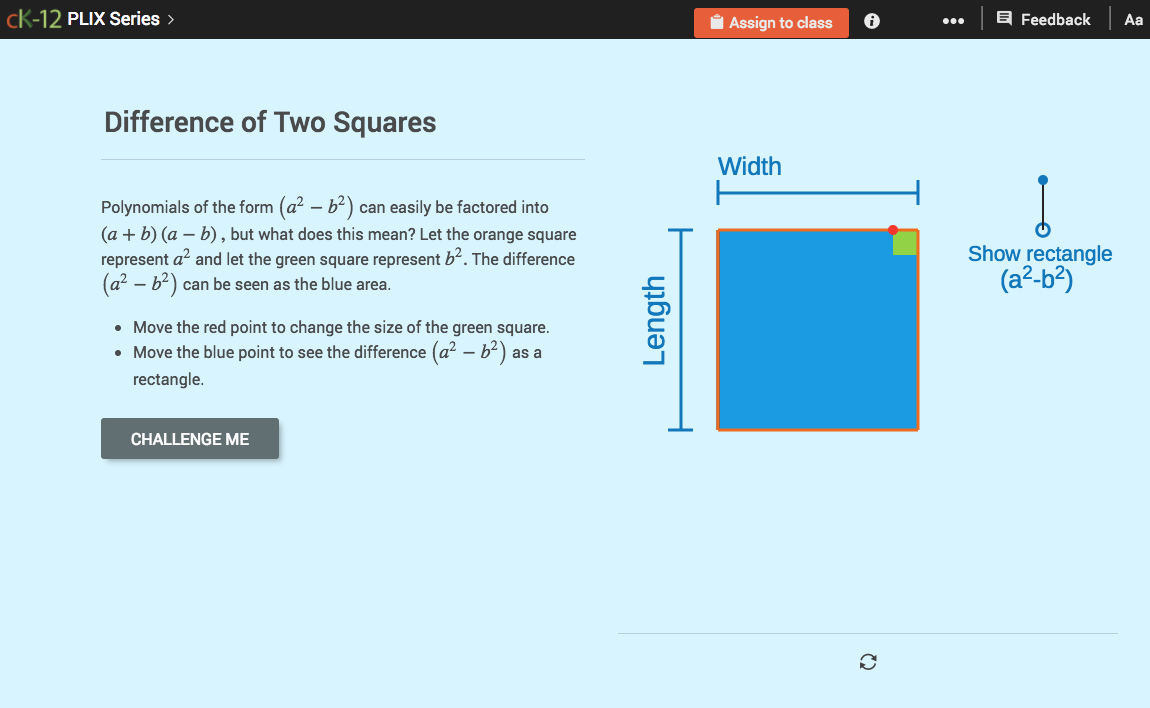Click the Assign to class button

pyautogui.click(x=771, y=21)
